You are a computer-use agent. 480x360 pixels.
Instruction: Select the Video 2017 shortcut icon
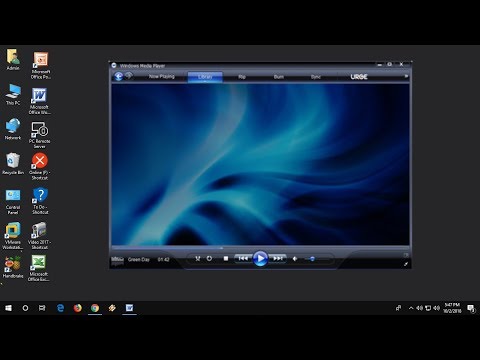(39, 236)
